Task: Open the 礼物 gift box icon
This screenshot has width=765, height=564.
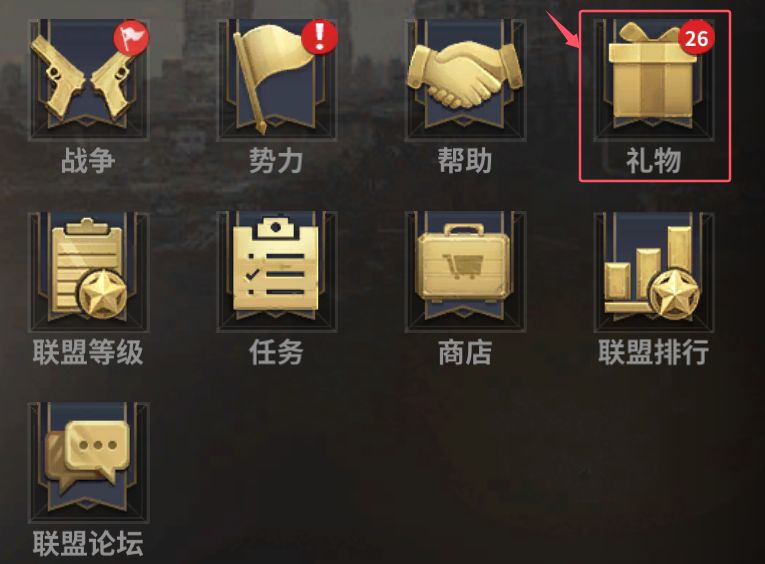Action: (654, 80)
